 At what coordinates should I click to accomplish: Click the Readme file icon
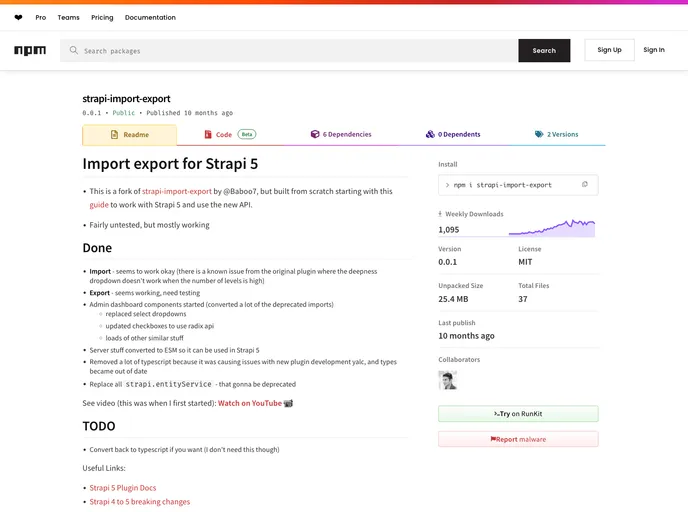[x=115, y=134]
